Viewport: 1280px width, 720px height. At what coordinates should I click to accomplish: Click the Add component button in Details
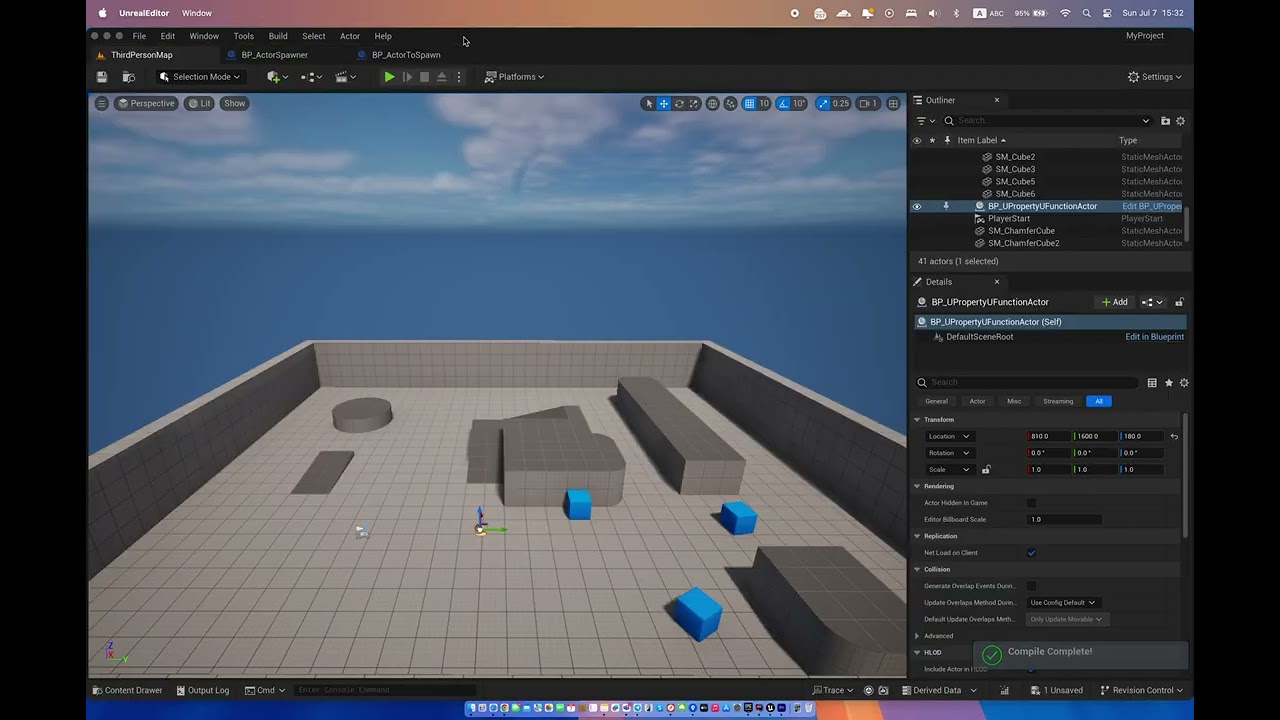coord(1114,302)
